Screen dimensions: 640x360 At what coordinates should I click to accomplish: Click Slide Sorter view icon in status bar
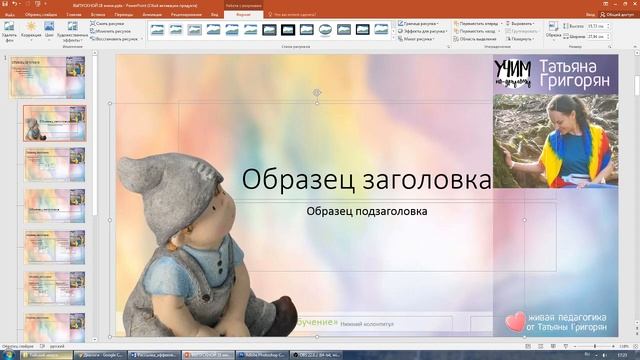540,346
